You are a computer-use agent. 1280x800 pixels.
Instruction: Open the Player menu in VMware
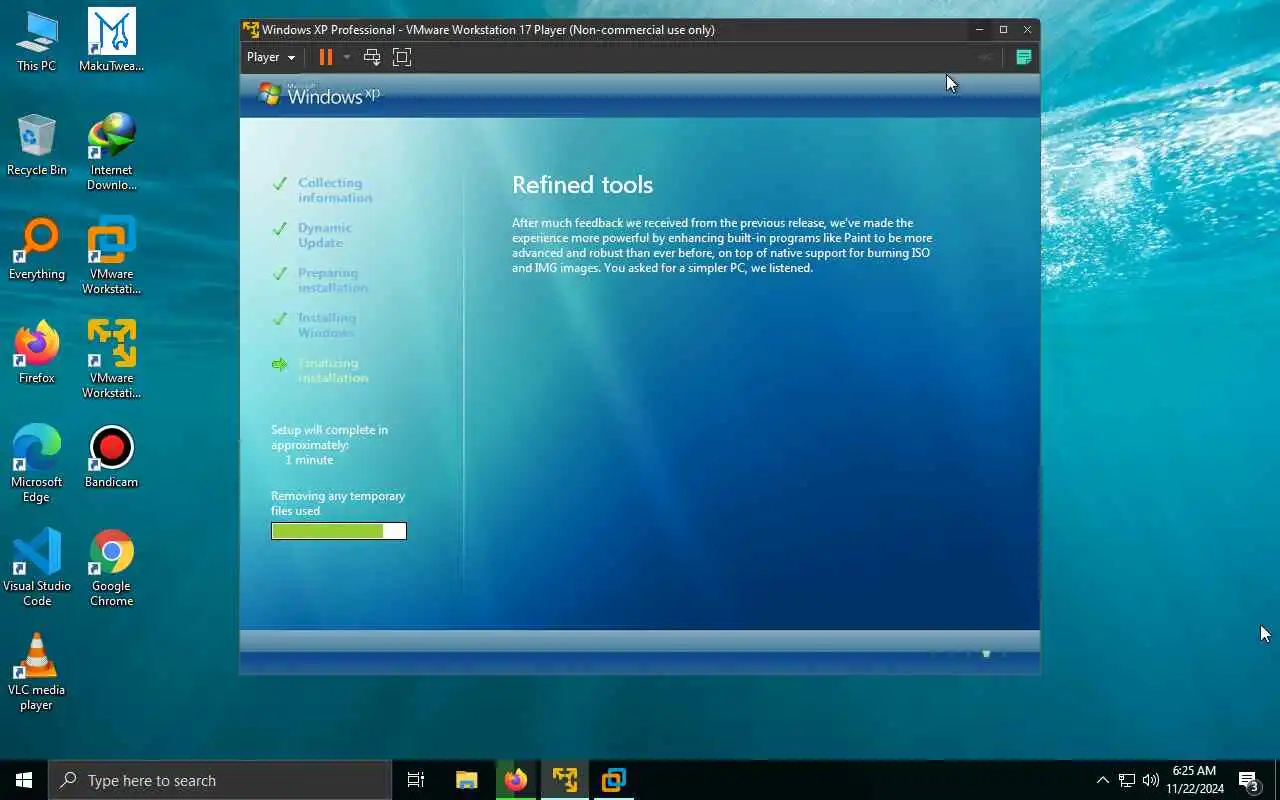pyautogui.click(x=271, y=57)
